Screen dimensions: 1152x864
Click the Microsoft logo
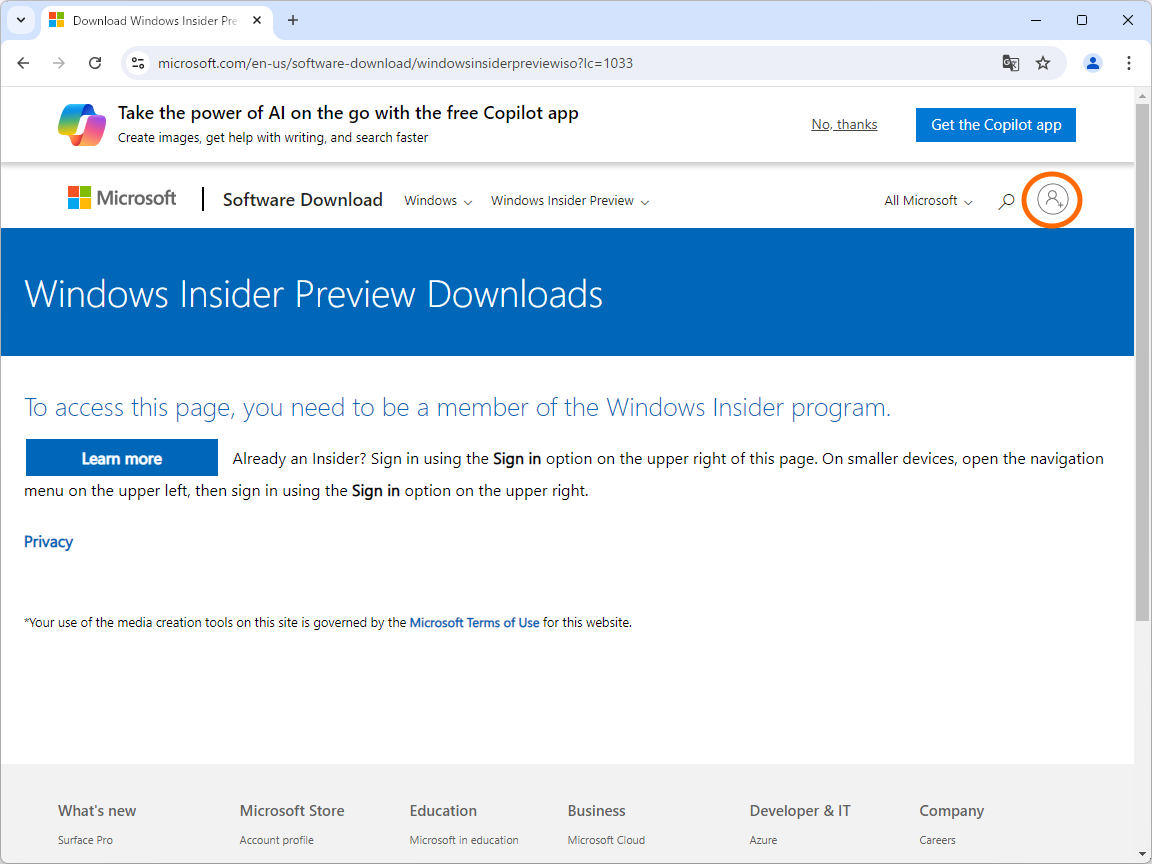tap(121, 197)
